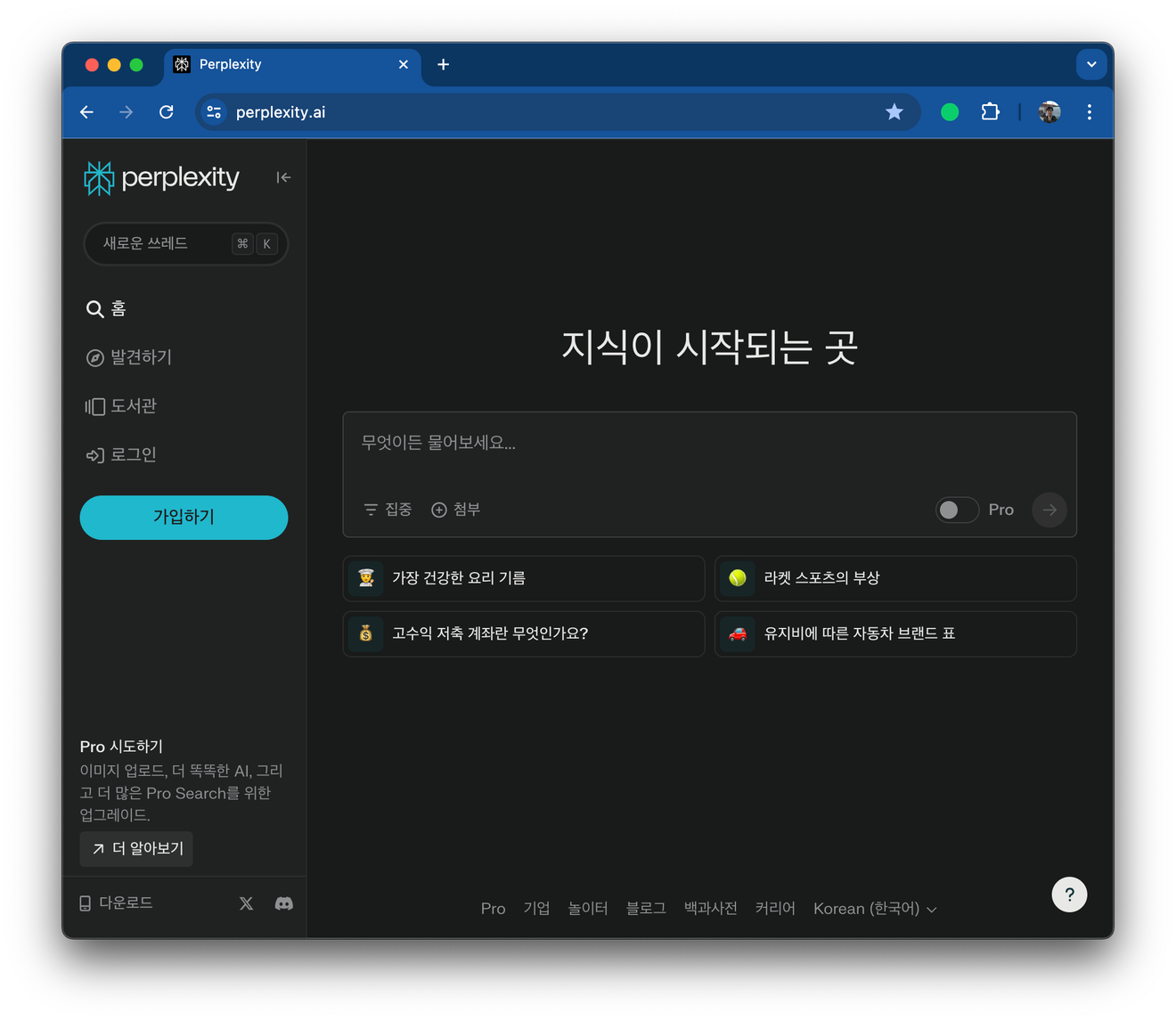View site information icon in address bar

[x=214, y=112]
